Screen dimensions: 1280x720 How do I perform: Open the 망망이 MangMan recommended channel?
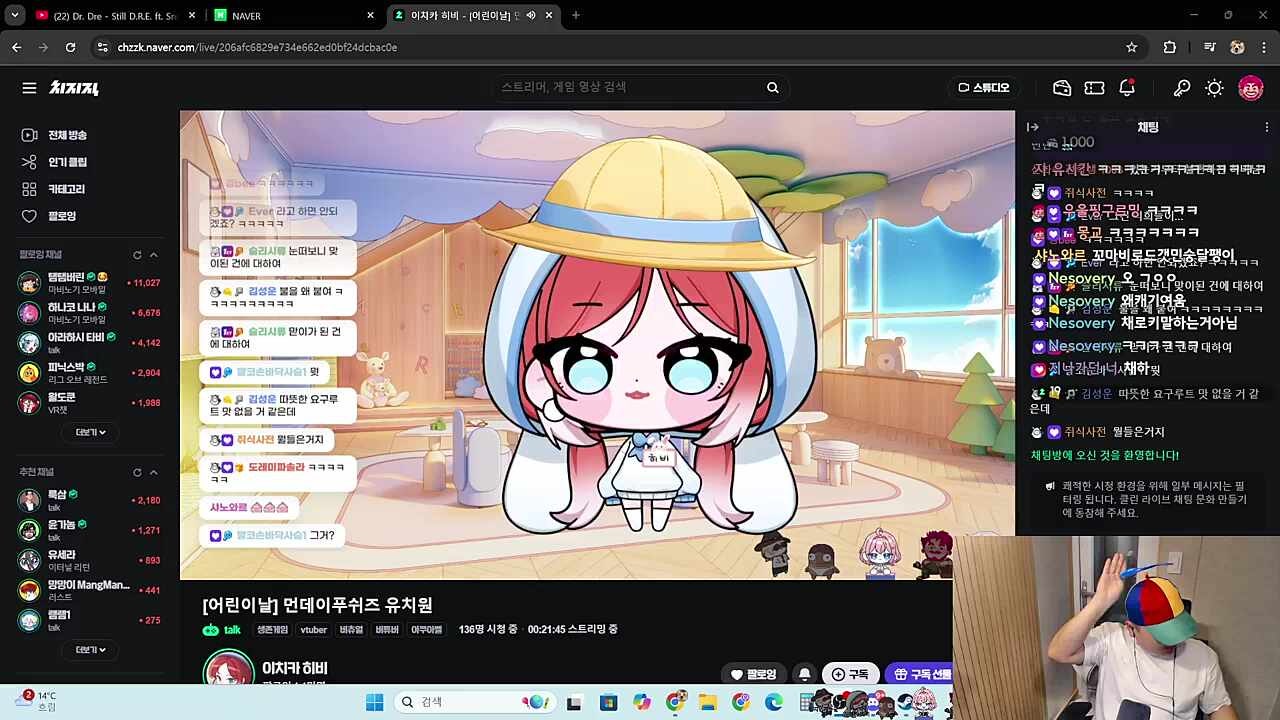89,590
